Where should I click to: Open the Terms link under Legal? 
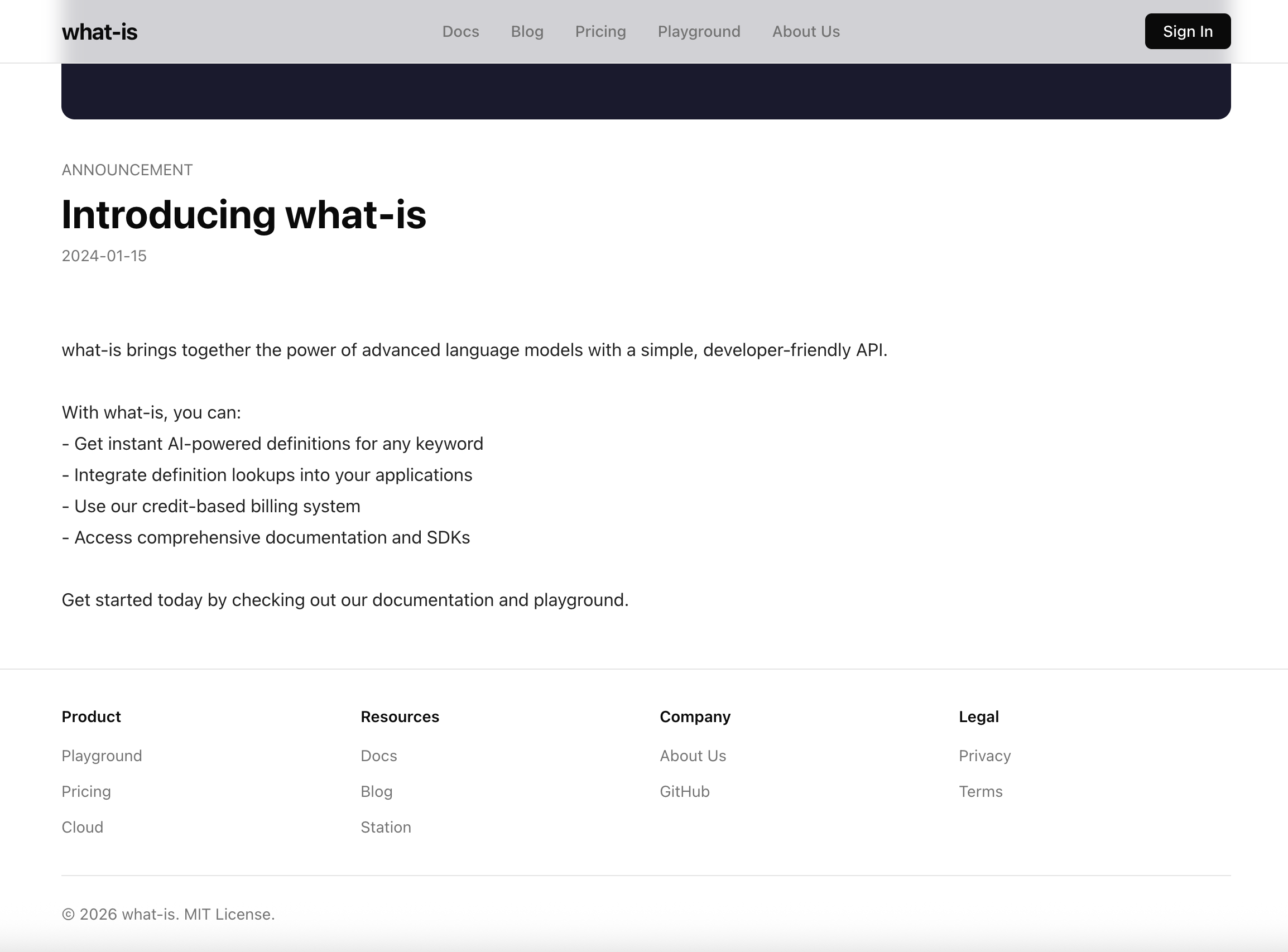981,791
